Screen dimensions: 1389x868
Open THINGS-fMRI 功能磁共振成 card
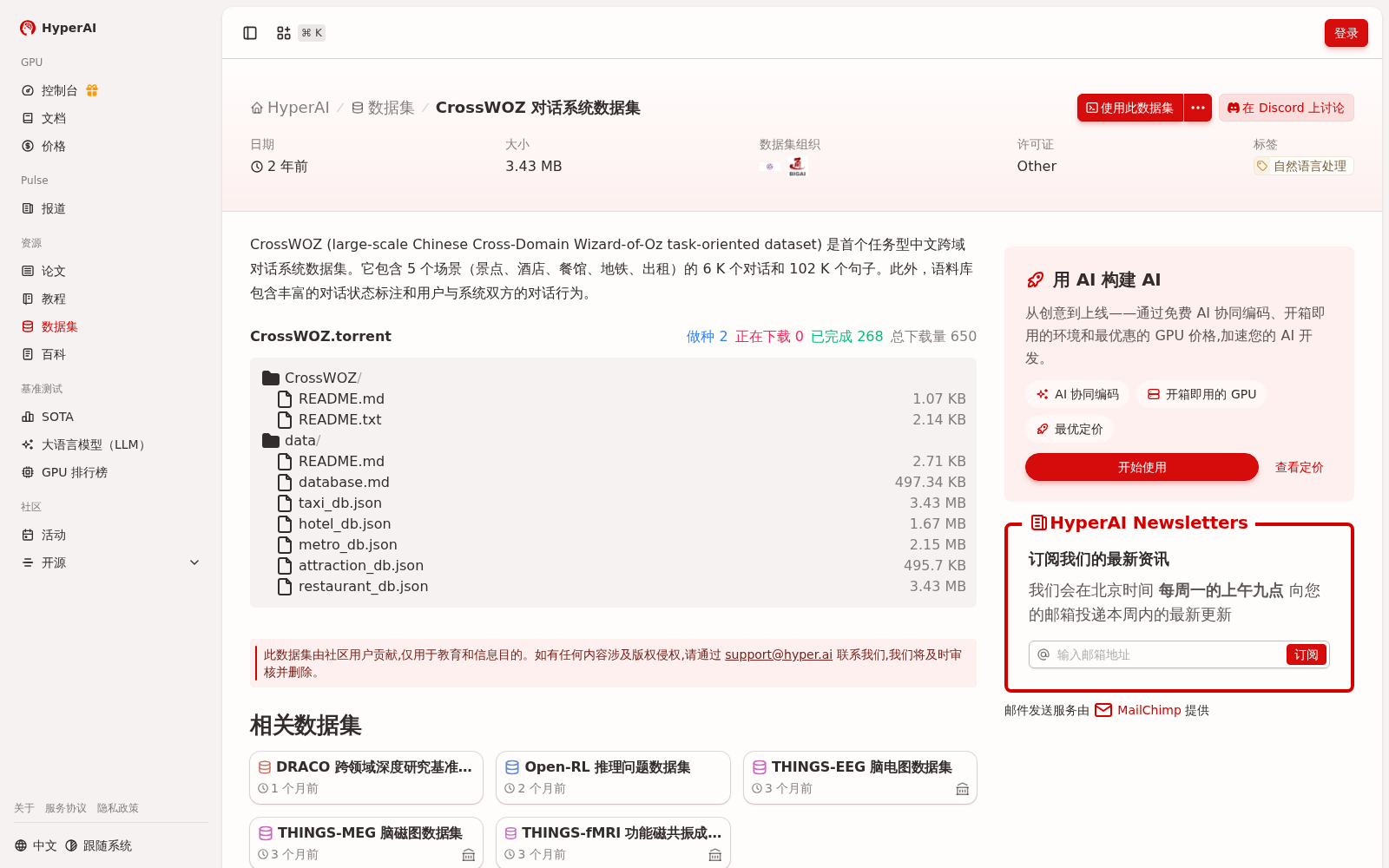click(613, 843)
